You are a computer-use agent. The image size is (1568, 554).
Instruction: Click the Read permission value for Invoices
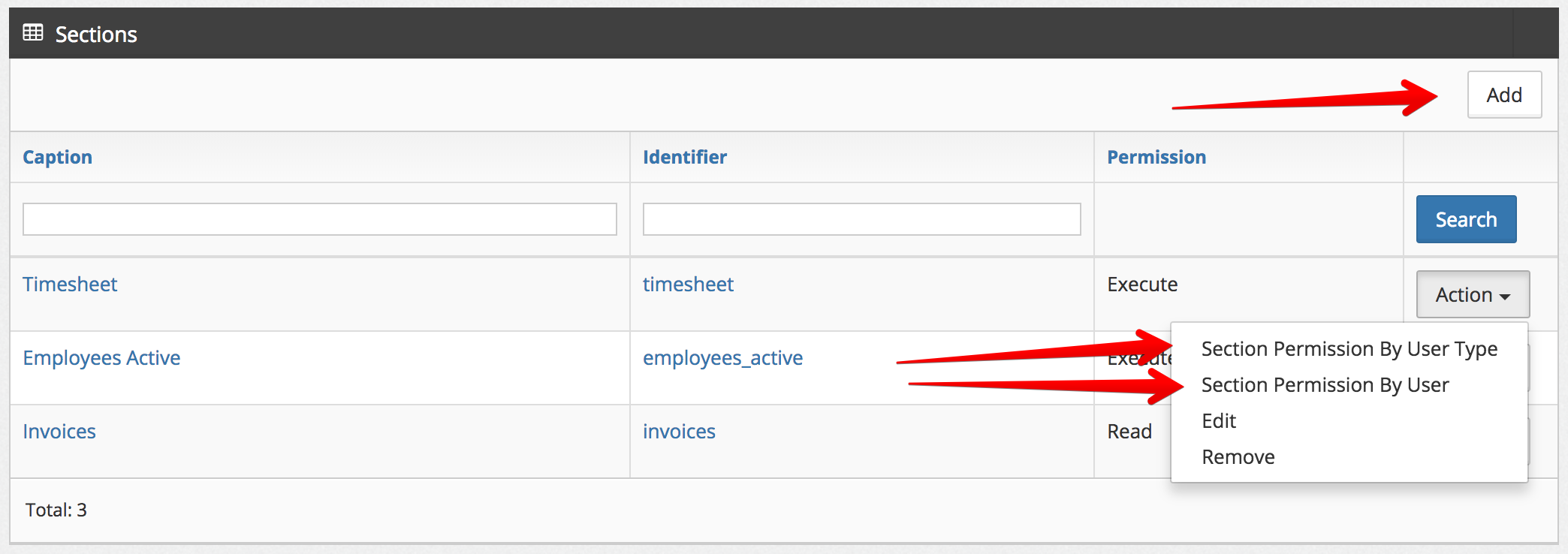coord(1129,432)
